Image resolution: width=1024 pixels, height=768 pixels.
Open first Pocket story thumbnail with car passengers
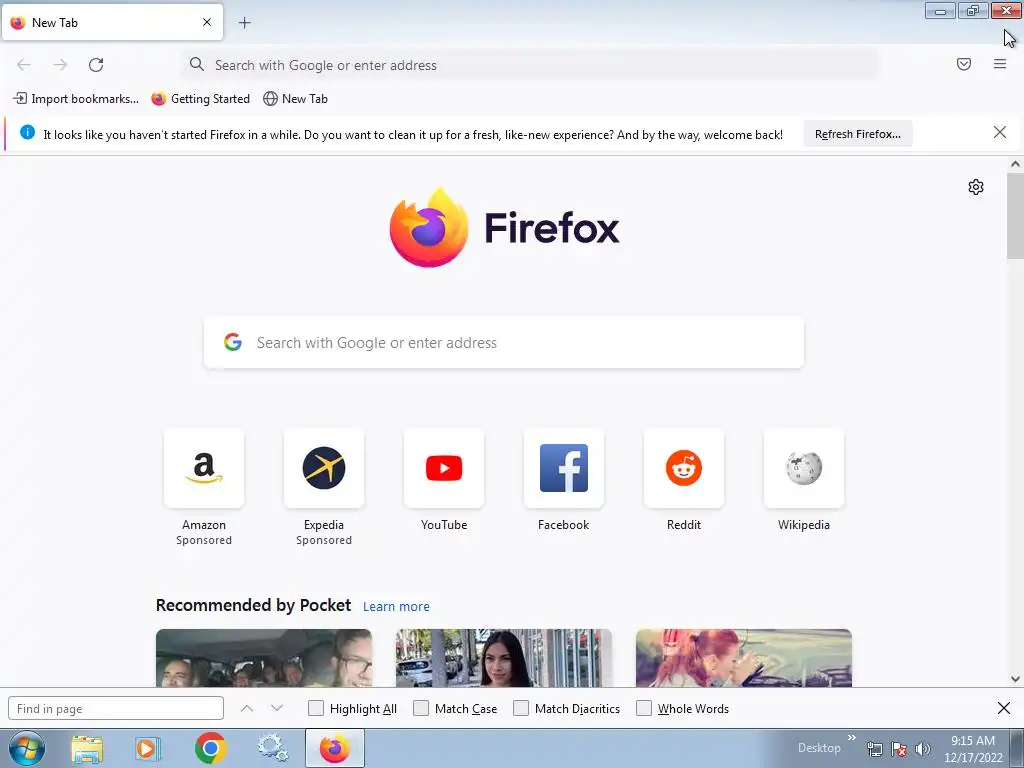264,658
